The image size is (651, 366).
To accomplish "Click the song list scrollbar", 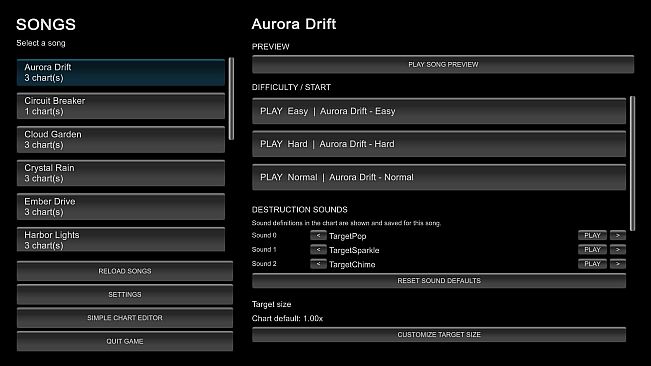I will click(231, 99).
